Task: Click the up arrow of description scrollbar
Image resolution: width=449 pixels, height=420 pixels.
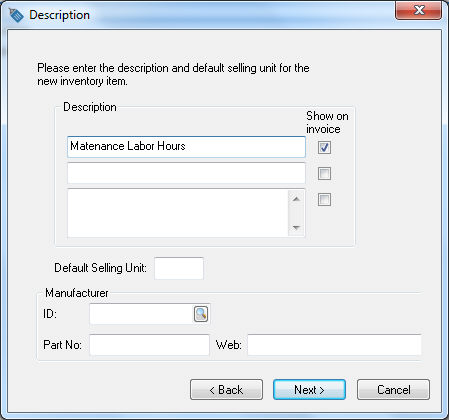Action: pyautogui.click(x=296, y=199)
